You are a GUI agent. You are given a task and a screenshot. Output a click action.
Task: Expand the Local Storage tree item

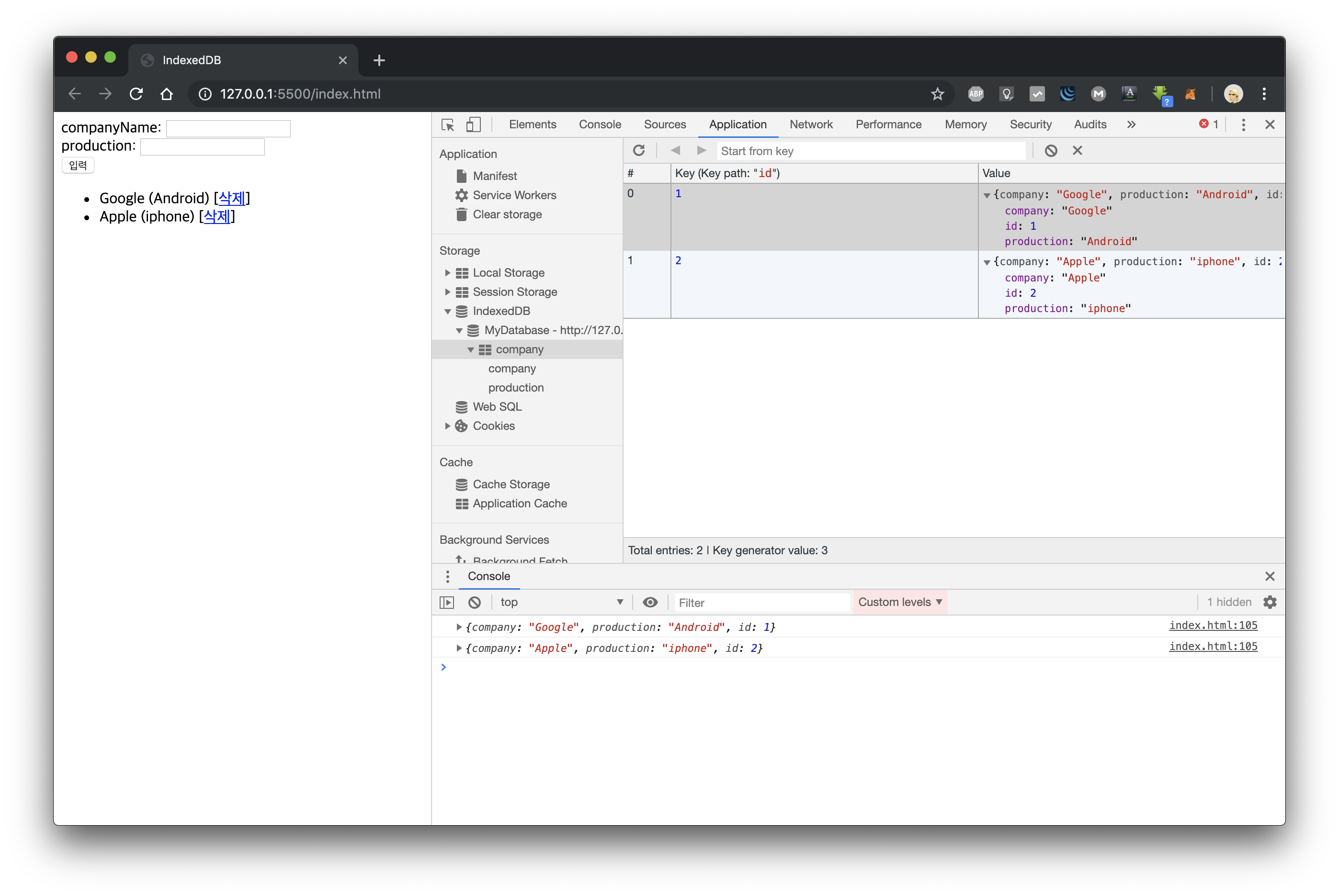tap(448, 273)
